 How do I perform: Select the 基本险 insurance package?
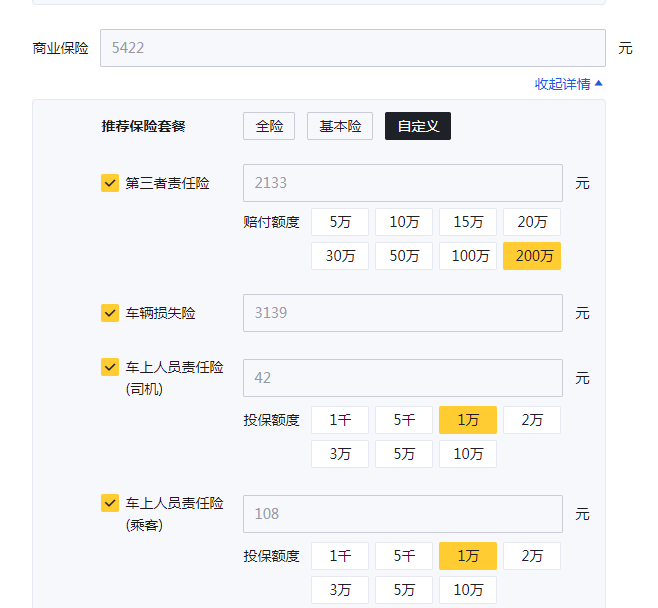pyautogui.click(x=340, y=126)
